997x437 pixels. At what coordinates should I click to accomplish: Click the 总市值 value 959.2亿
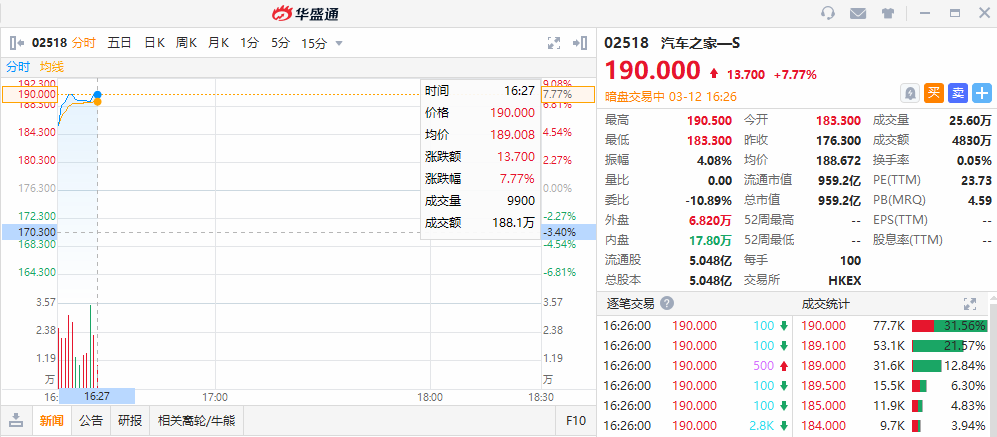[x=839, y=200]
